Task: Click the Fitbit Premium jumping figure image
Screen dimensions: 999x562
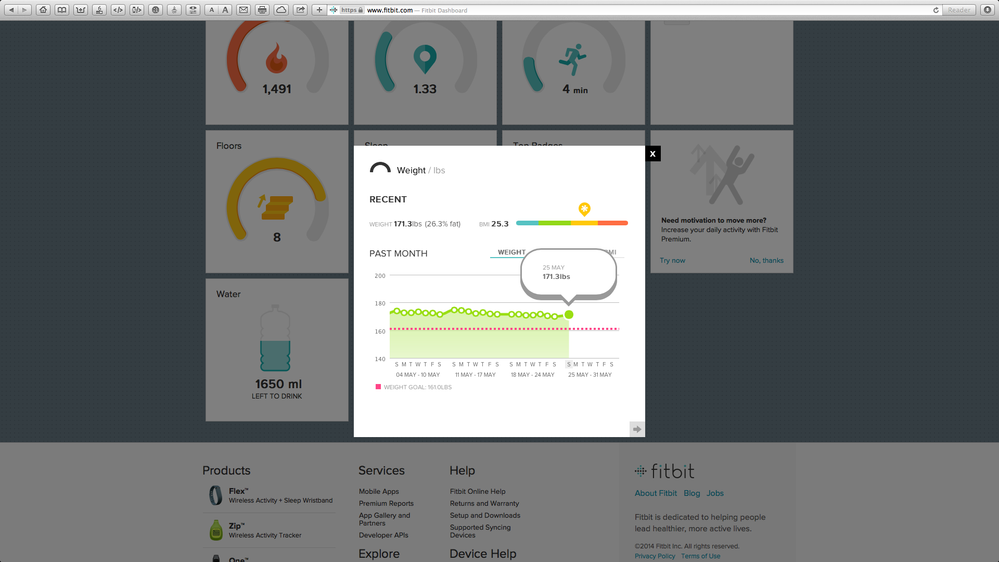Action: (x=722, y=174)
